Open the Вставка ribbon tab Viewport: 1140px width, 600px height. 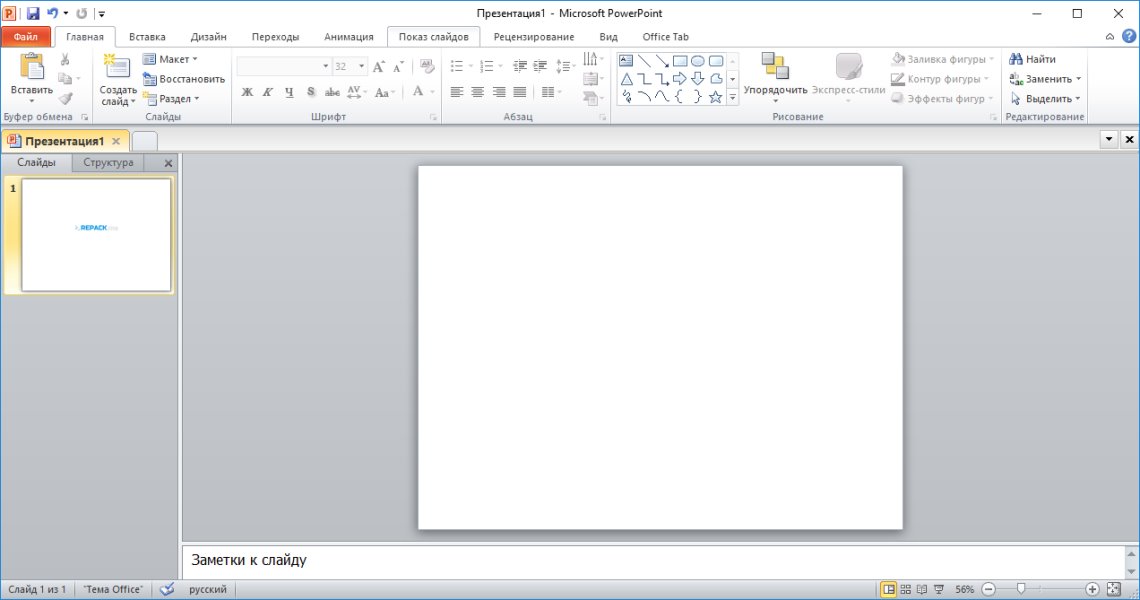[147, 37]
